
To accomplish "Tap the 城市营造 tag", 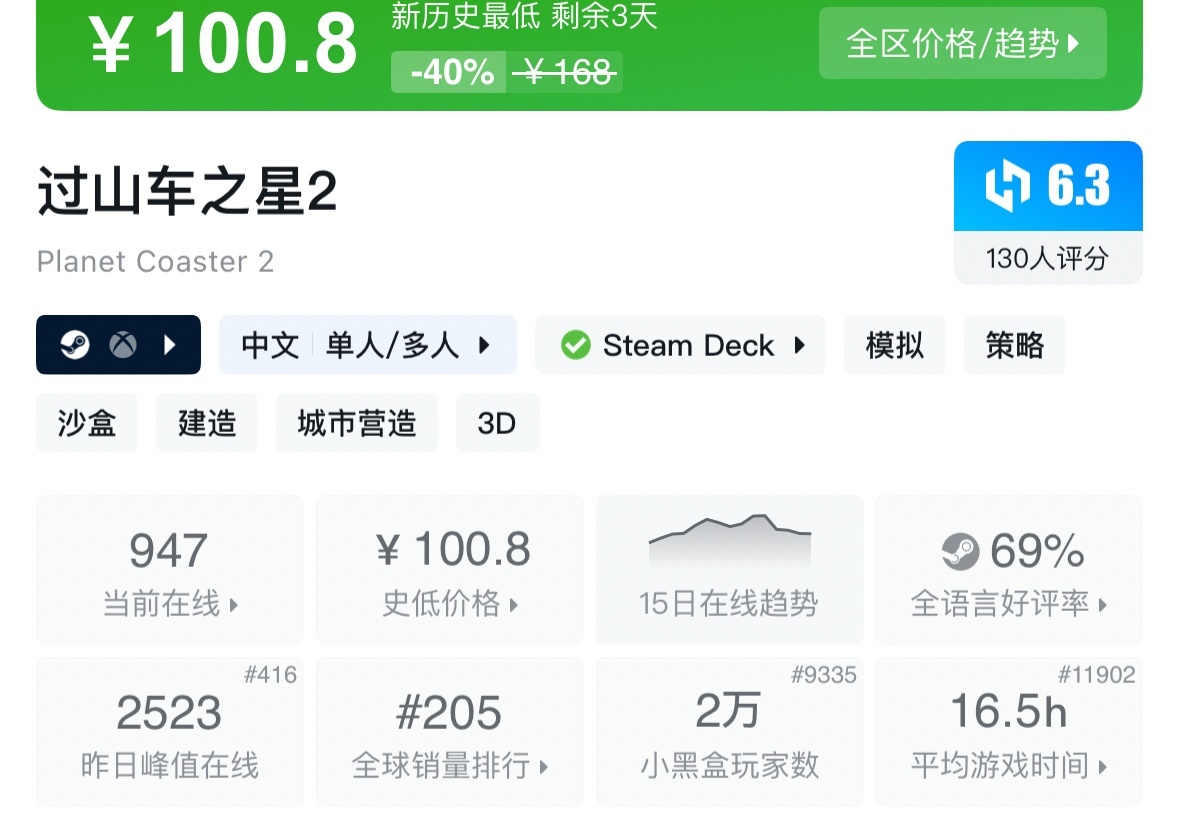I will pos(356,423).
